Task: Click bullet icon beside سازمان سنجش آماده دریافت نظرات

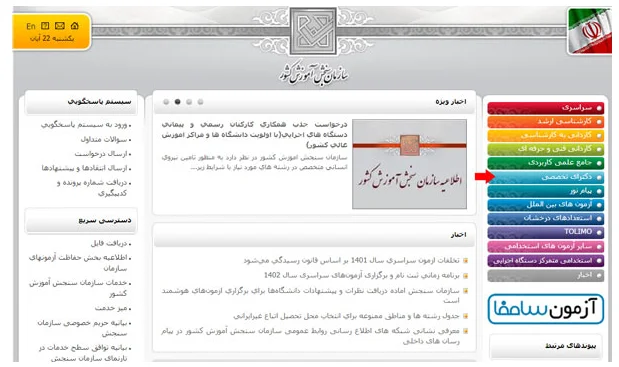Action: 465,291
